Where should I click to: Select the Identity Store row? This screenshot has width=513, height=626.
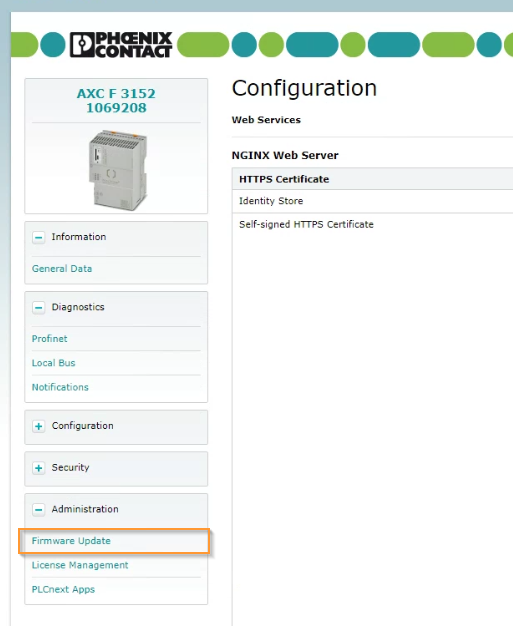pos(372,201)
